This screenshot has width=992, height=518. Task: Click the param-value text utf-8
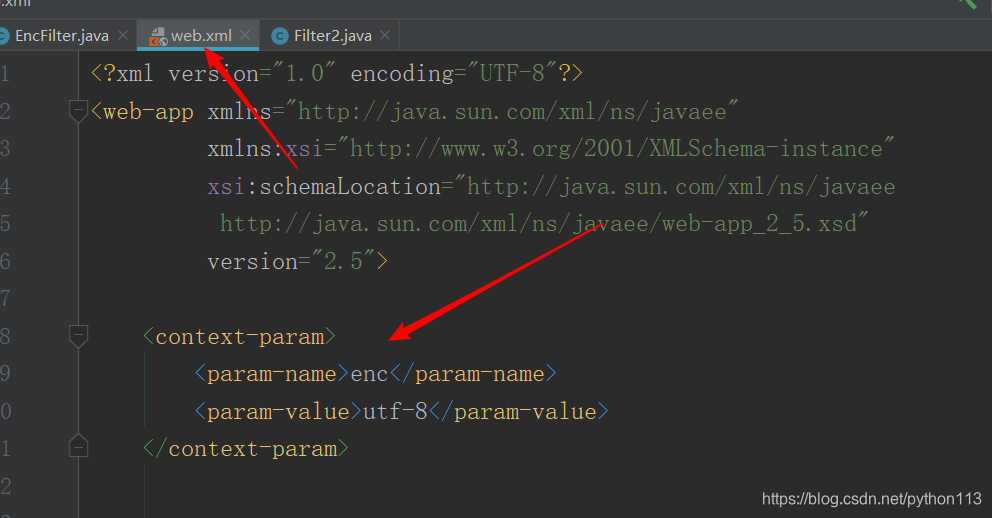(395, 412)
